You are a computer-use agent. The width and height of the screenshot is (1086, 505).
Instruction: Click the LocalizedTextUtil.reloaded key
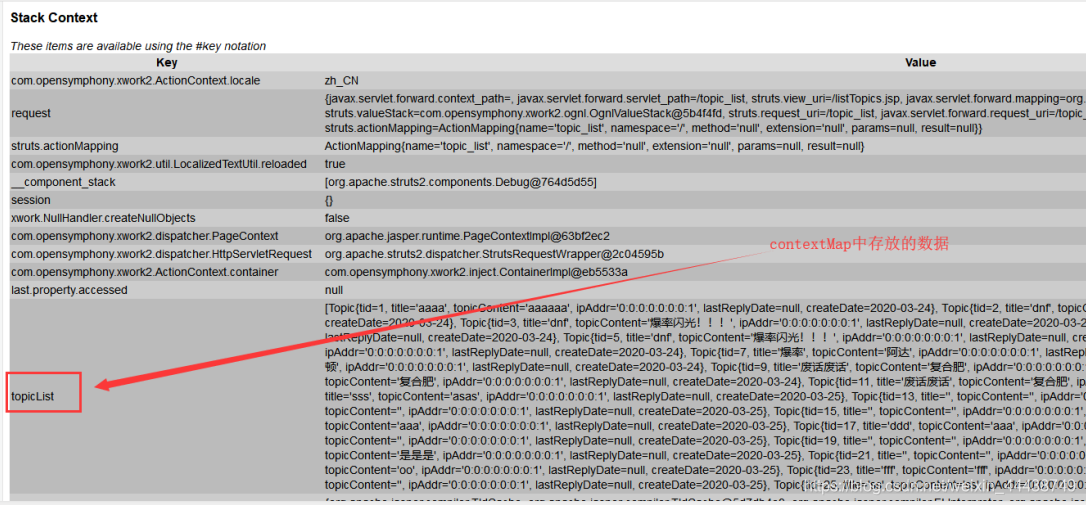159,164
